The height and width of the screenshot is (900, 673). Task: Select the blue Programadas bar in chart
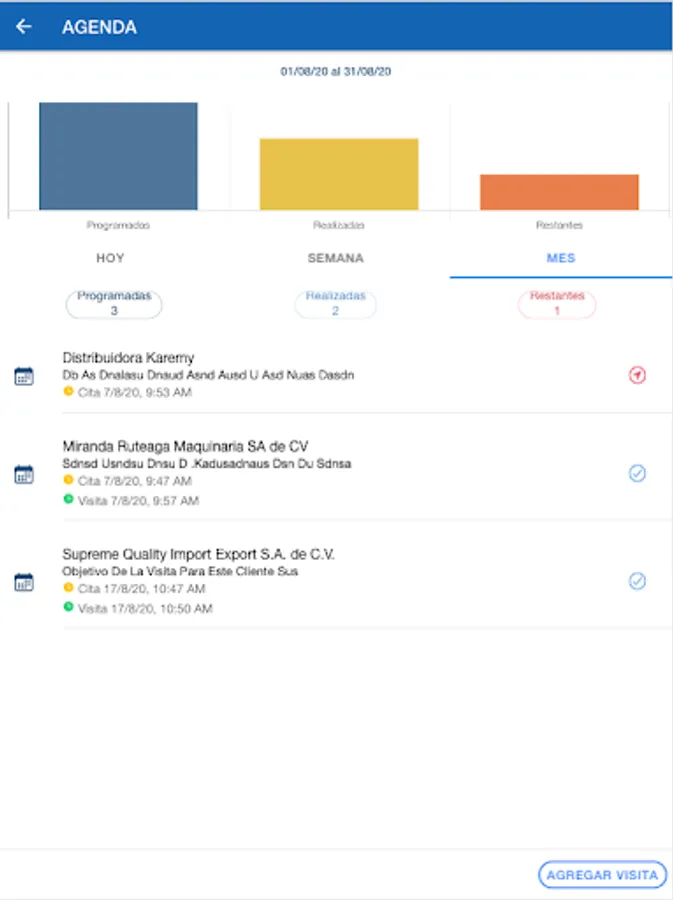click(118, 156)
